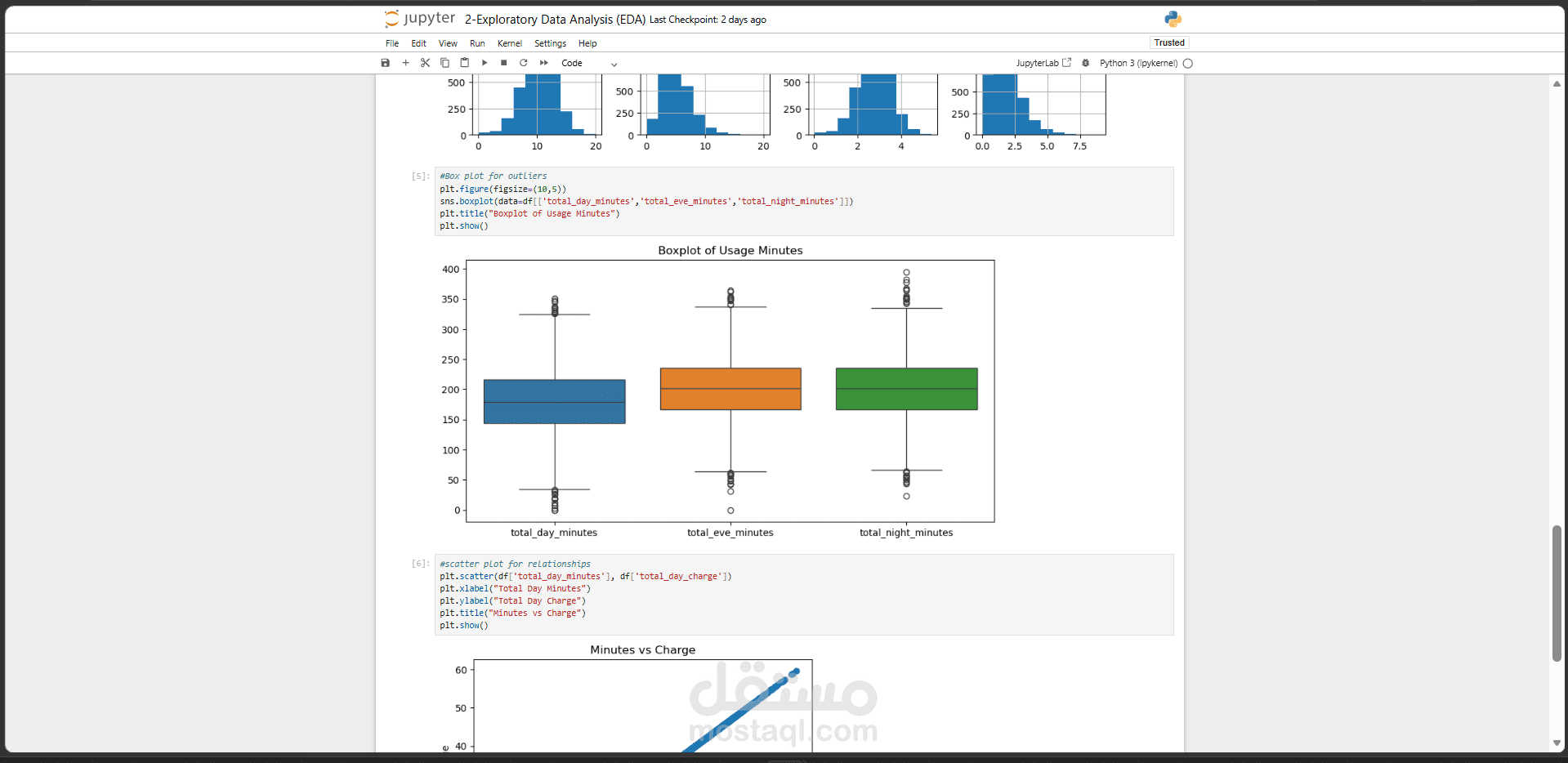
Task: Paste cell from clipboard
Action: [x=464, y=63]
